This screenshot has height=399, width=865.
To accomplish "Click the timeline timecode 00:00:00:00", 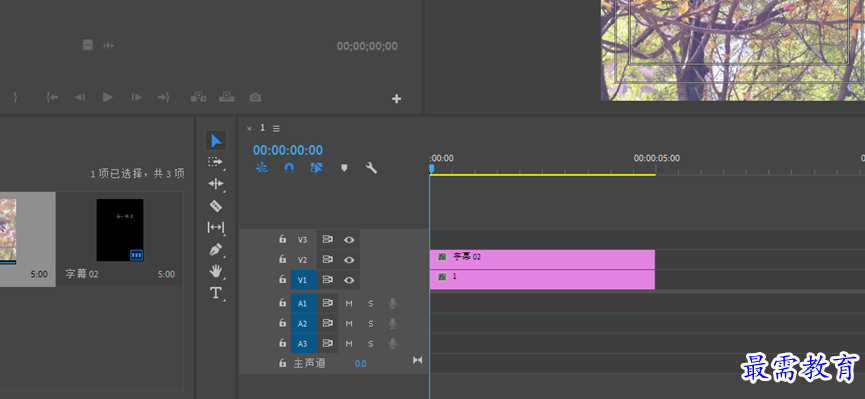I will 288,150.
